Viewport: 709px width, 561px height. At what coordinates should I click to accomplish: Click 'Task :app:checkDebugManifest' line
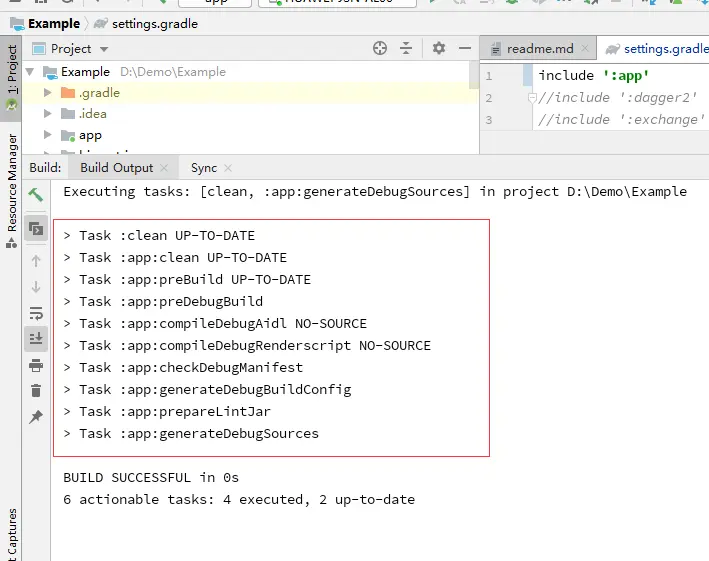tap(183, 368)
